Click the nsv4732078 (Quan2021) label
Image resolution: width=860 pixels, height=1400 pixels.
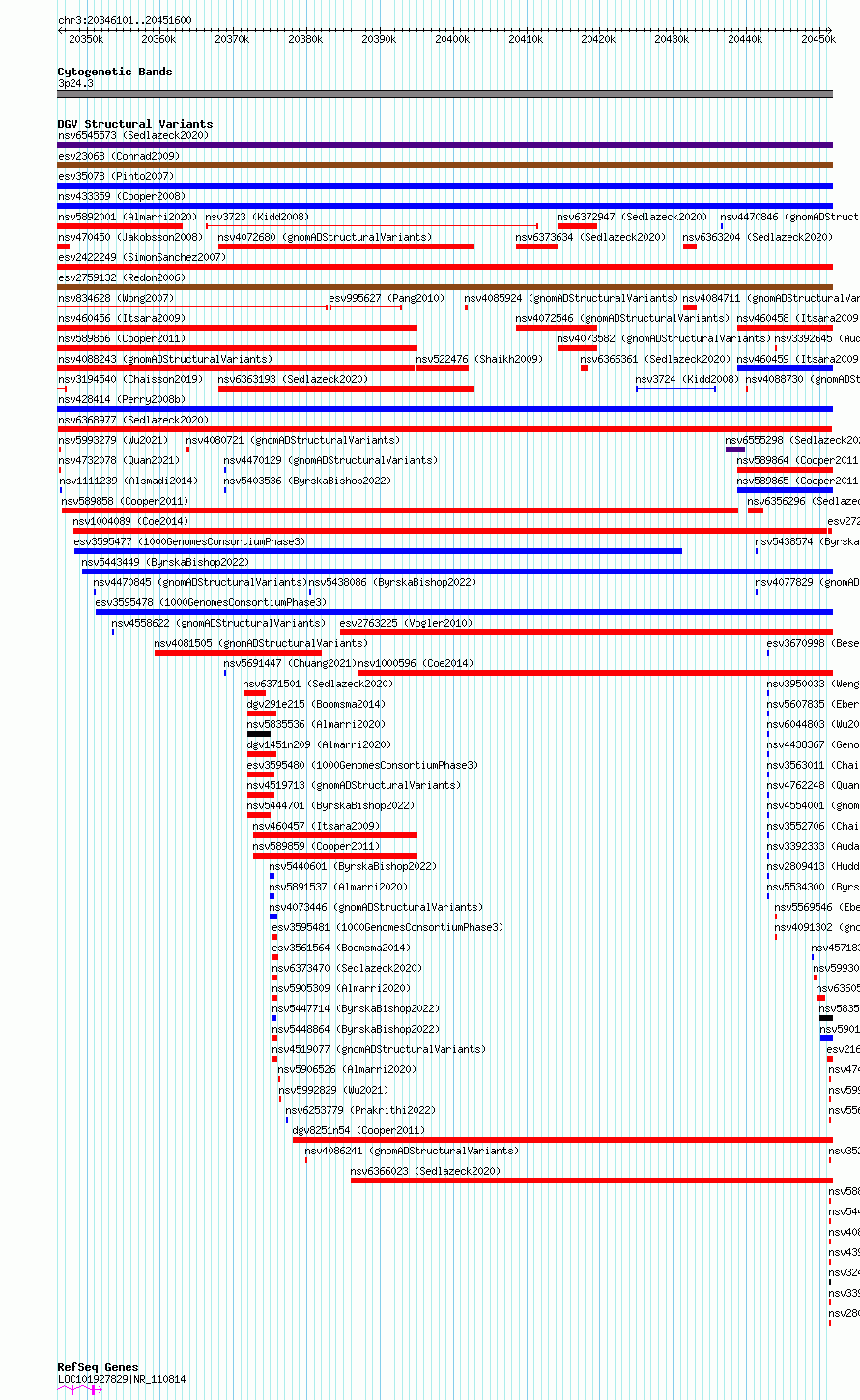[119, 460]
